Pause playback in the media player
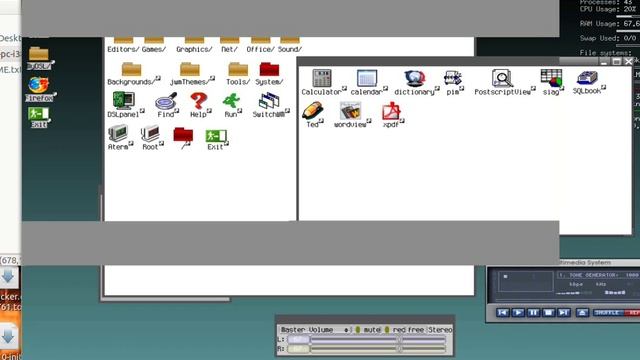The width and height of the screenshot is (640, 360). pos(533,313)
